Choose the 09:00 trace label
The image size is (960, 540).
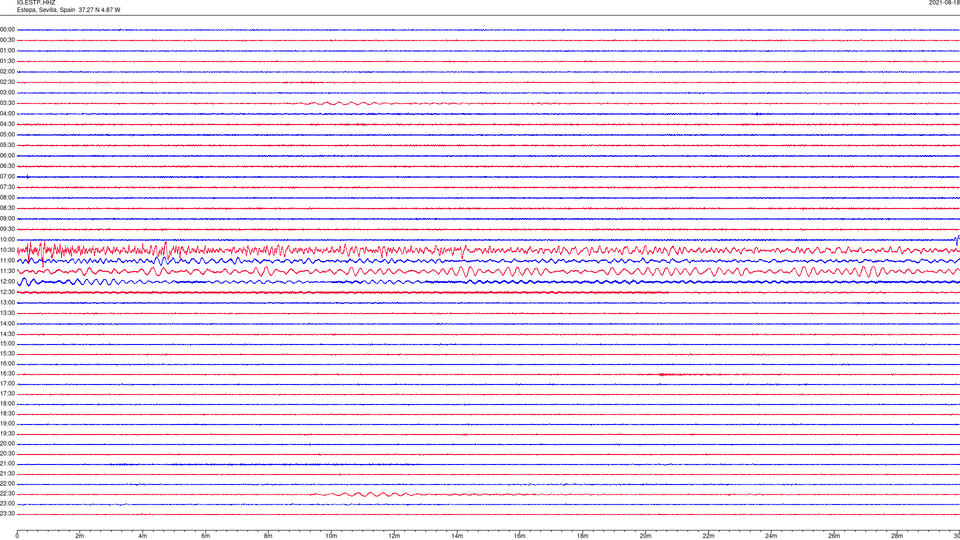pos(7,219)
